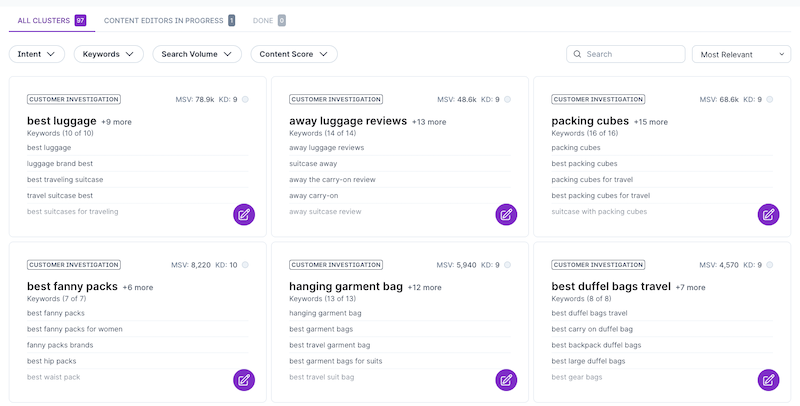The width and height of the screenshot is (800, 406).
Task: Click keyword 'away carry-on'
Action: [x=314, y=195]
